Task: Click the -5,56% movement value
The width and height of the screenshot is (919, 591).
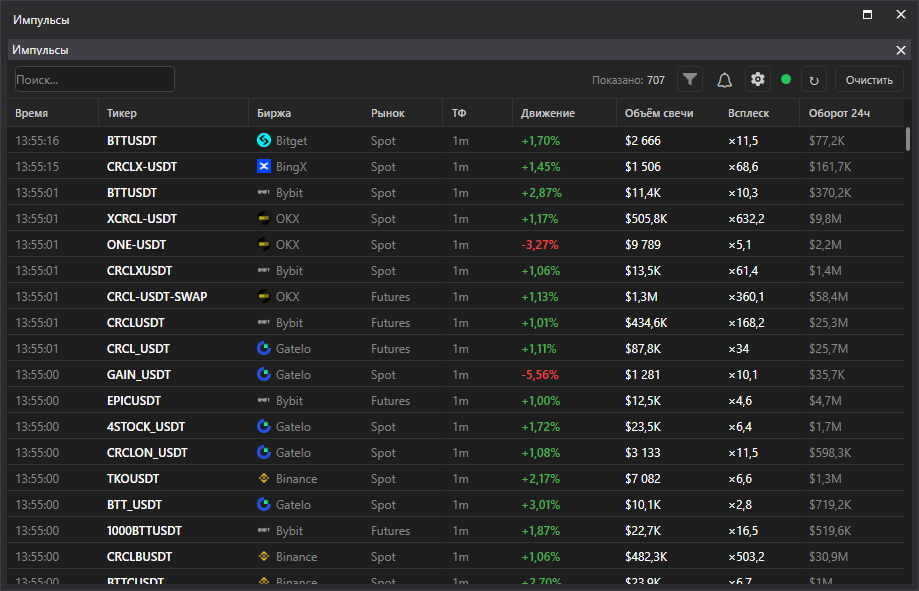Action: pyautogui.click(x=540, y=375)
